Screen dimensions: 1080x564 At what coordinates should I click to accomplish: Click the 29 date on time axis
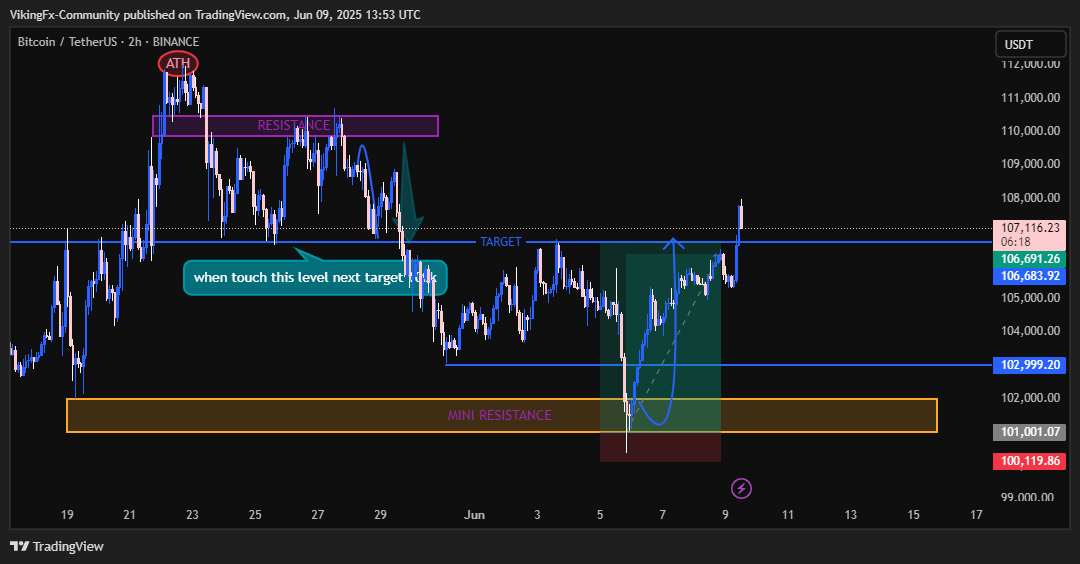[380, 515]
